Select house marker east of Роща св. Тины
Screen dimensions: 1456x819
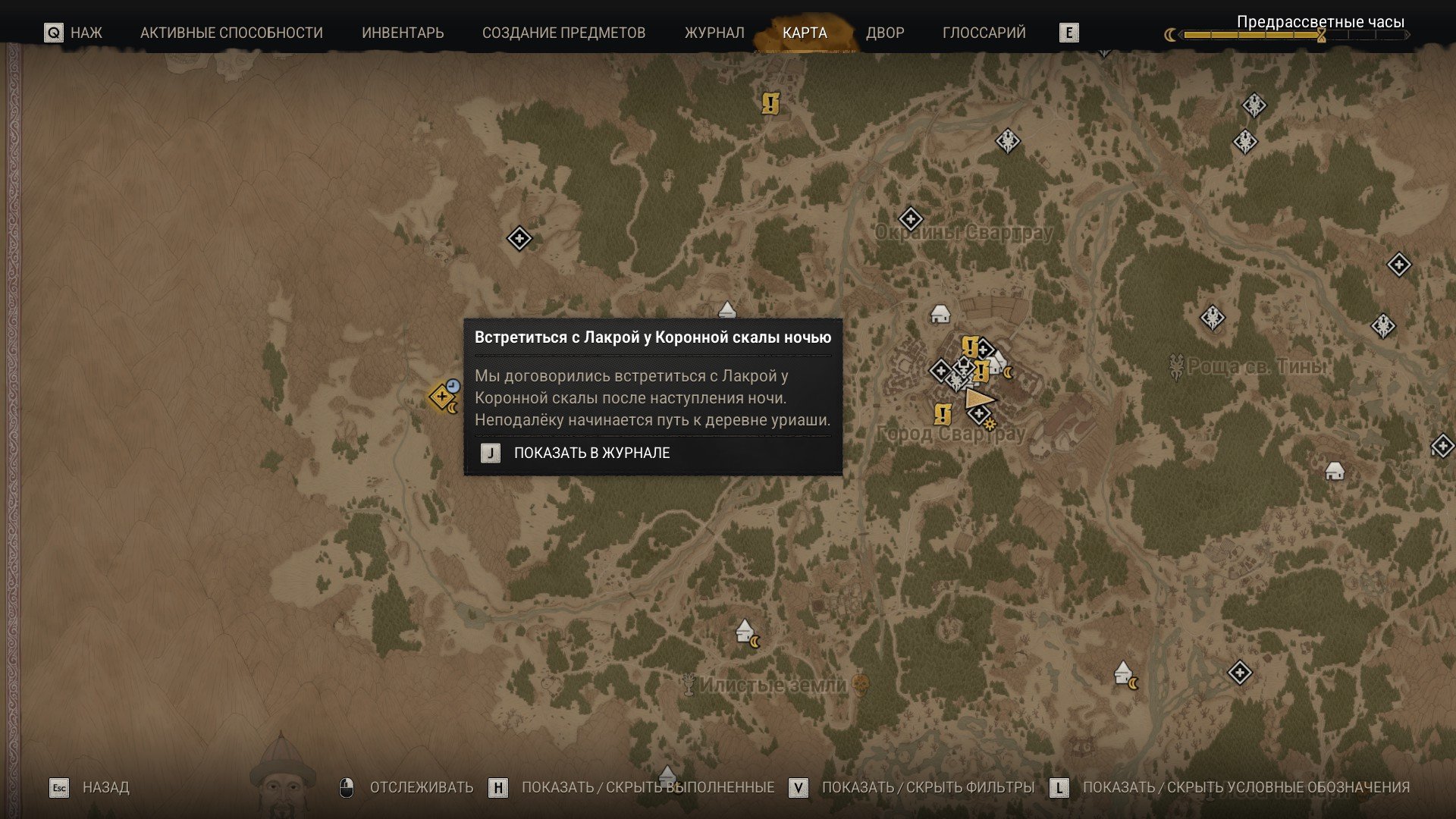(x=1335, y=471)
